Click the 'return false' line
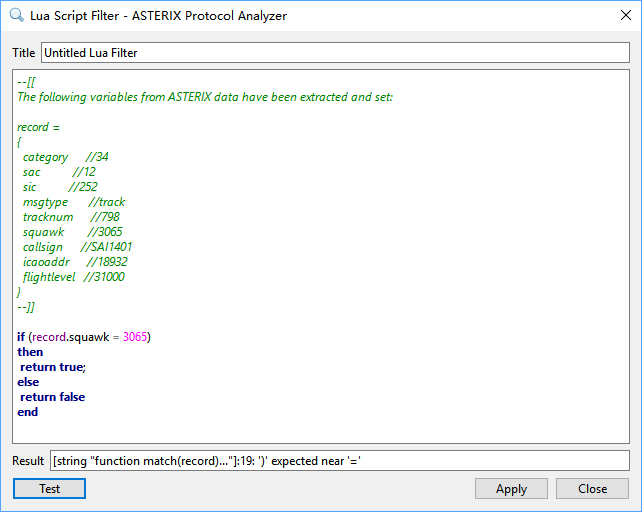 click(x=52, y=397)
